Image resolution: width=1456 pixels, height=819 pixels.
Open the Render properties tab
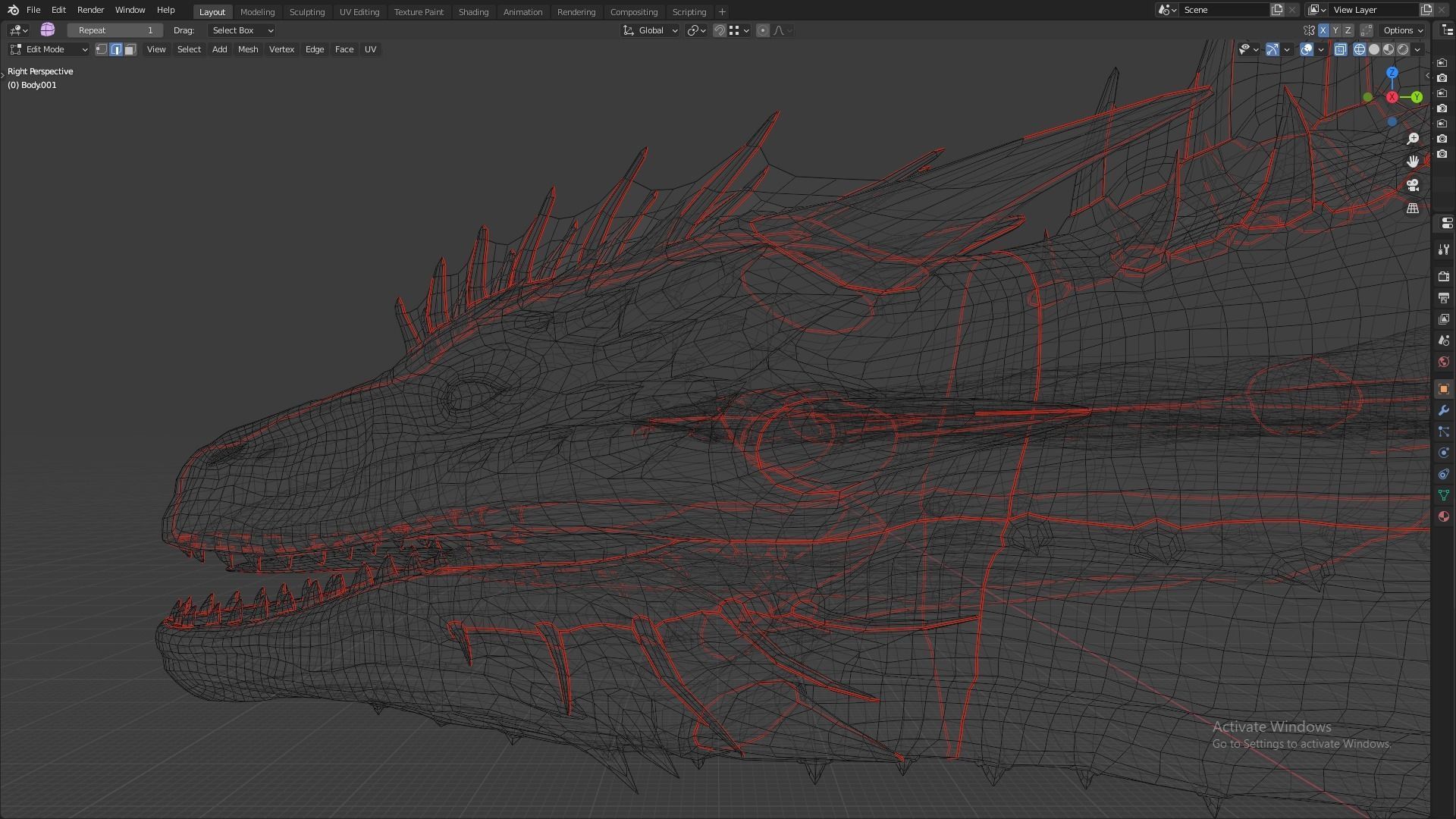[x=1444, y=277]
